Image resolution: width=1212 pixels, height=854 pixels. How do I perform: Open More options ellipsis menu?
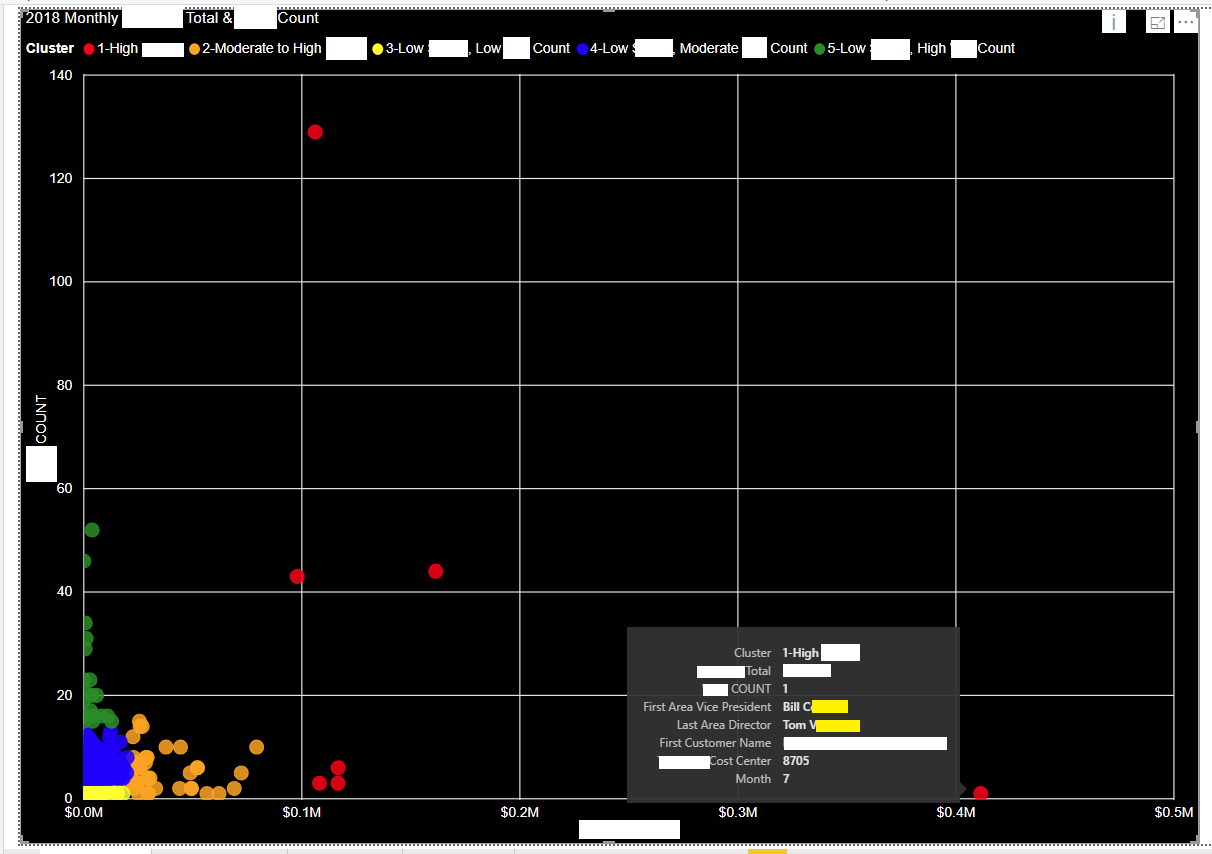point(1186,22)
